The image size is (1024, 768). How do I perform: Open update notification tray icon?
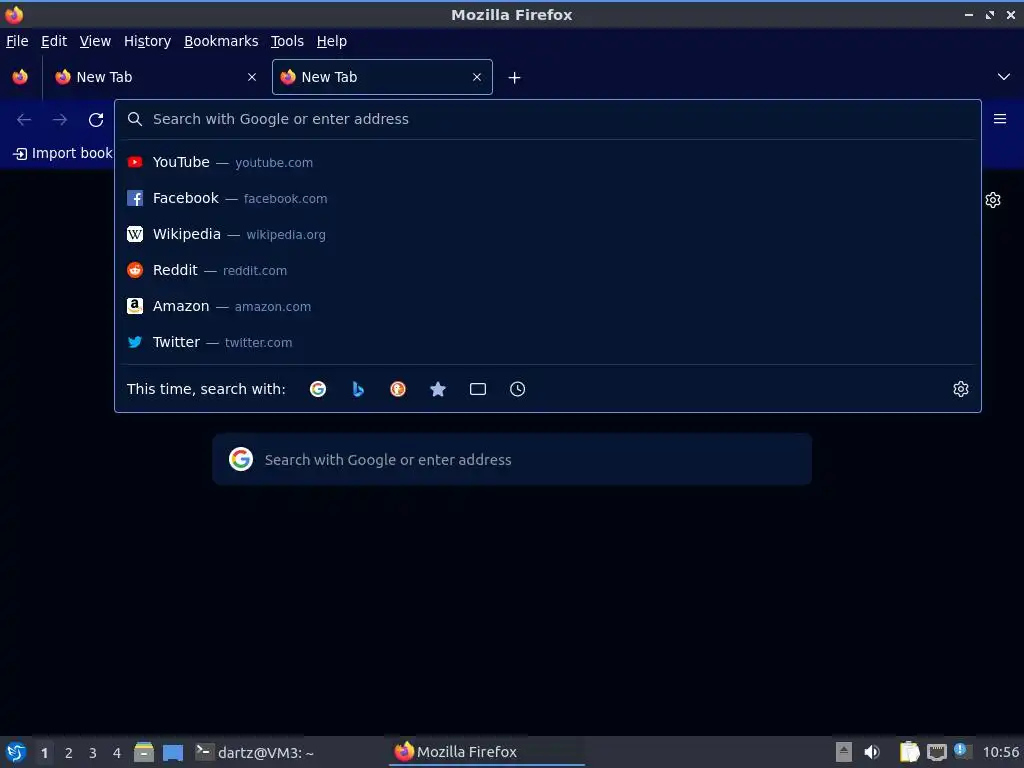point(962,750)
